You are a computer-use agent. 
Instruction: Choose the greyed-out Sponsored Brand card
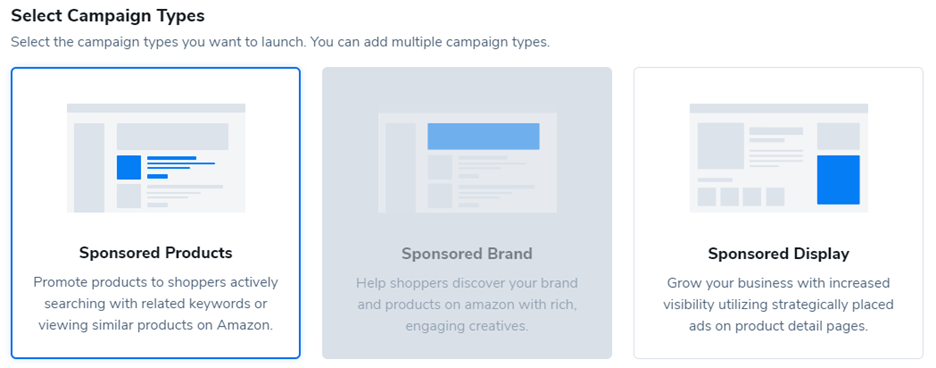point(467,213)
